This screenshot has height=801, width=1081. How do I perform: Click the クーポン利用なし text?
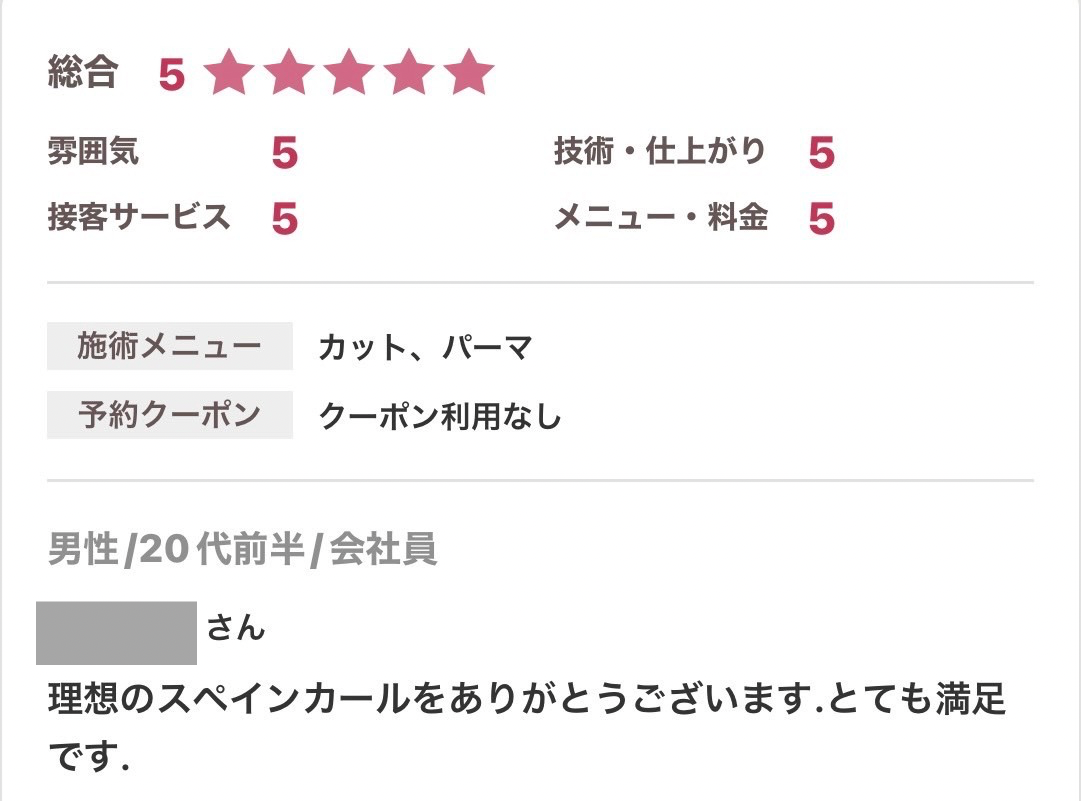440,416
